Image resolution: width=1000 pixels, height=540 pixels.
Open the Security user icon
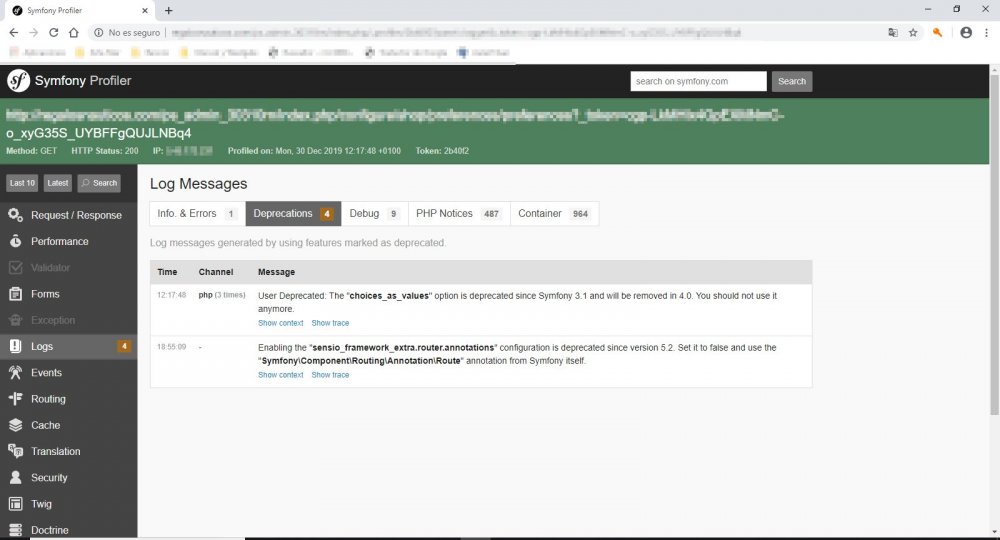tap(16, 478)
